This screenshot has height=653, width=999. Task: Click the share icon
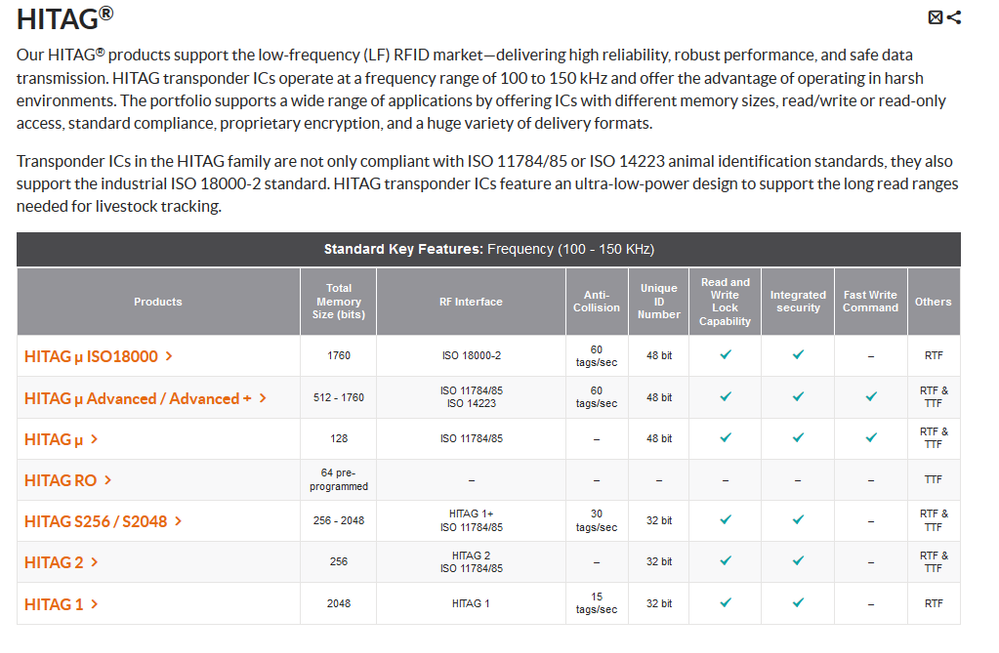pyautogui.click(x=953, y=17)
